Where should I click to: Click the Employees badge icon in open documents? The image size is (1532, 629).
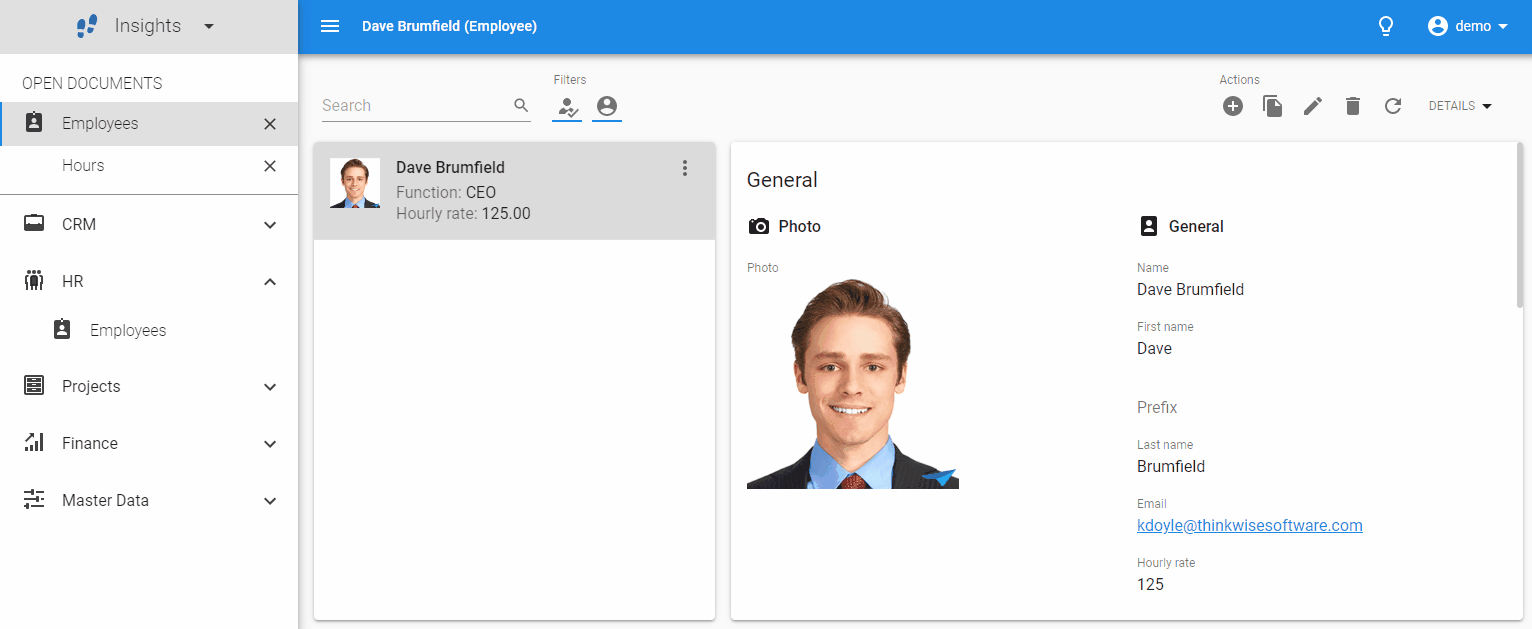34,123
